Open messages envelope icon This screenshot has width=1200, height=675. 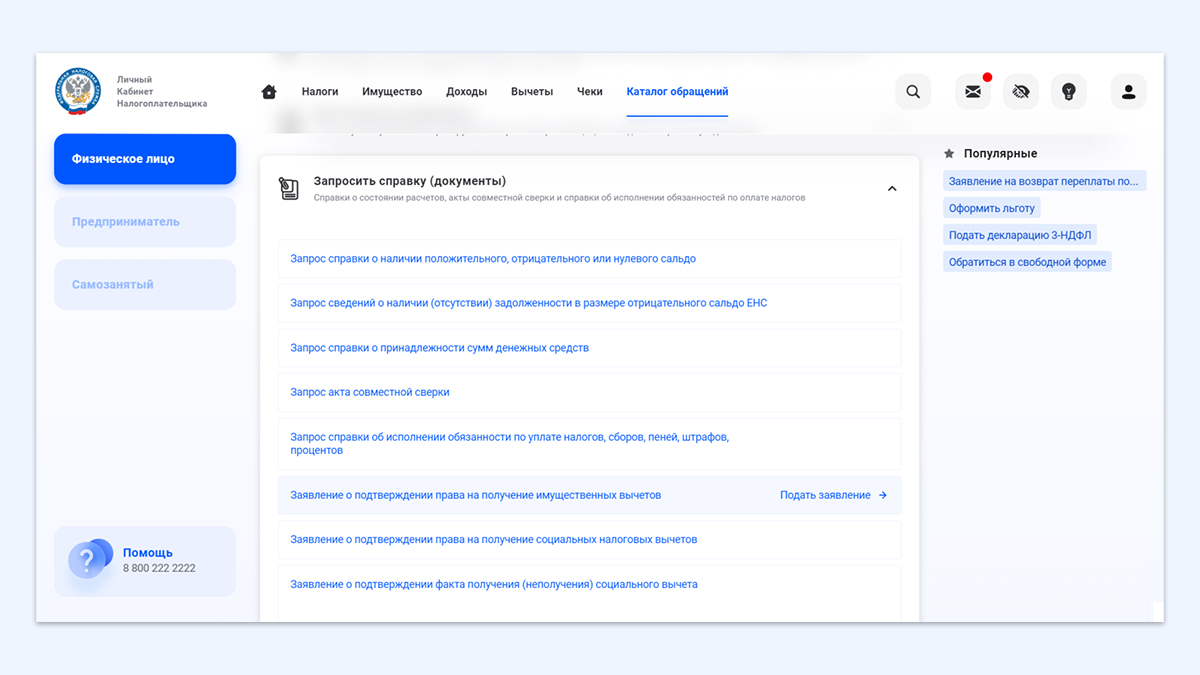[x=973, y=92]
